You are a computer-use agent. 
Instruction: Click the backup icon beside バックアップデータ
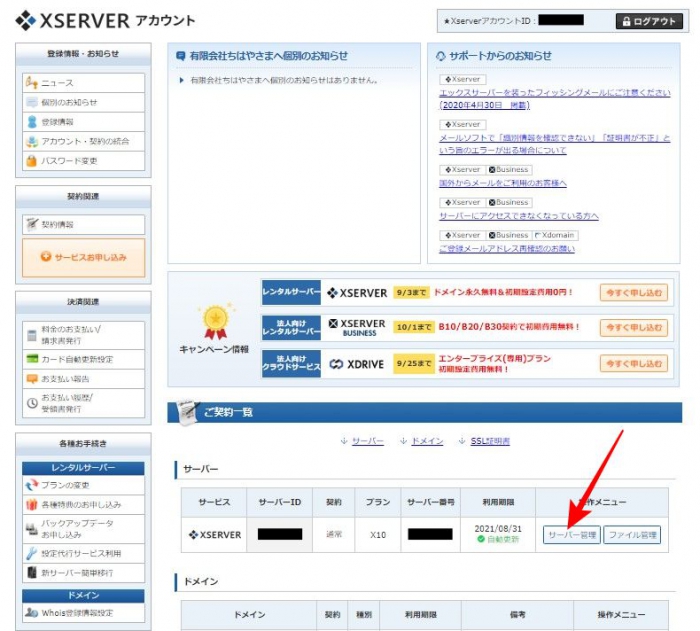(x=32, y=529)
